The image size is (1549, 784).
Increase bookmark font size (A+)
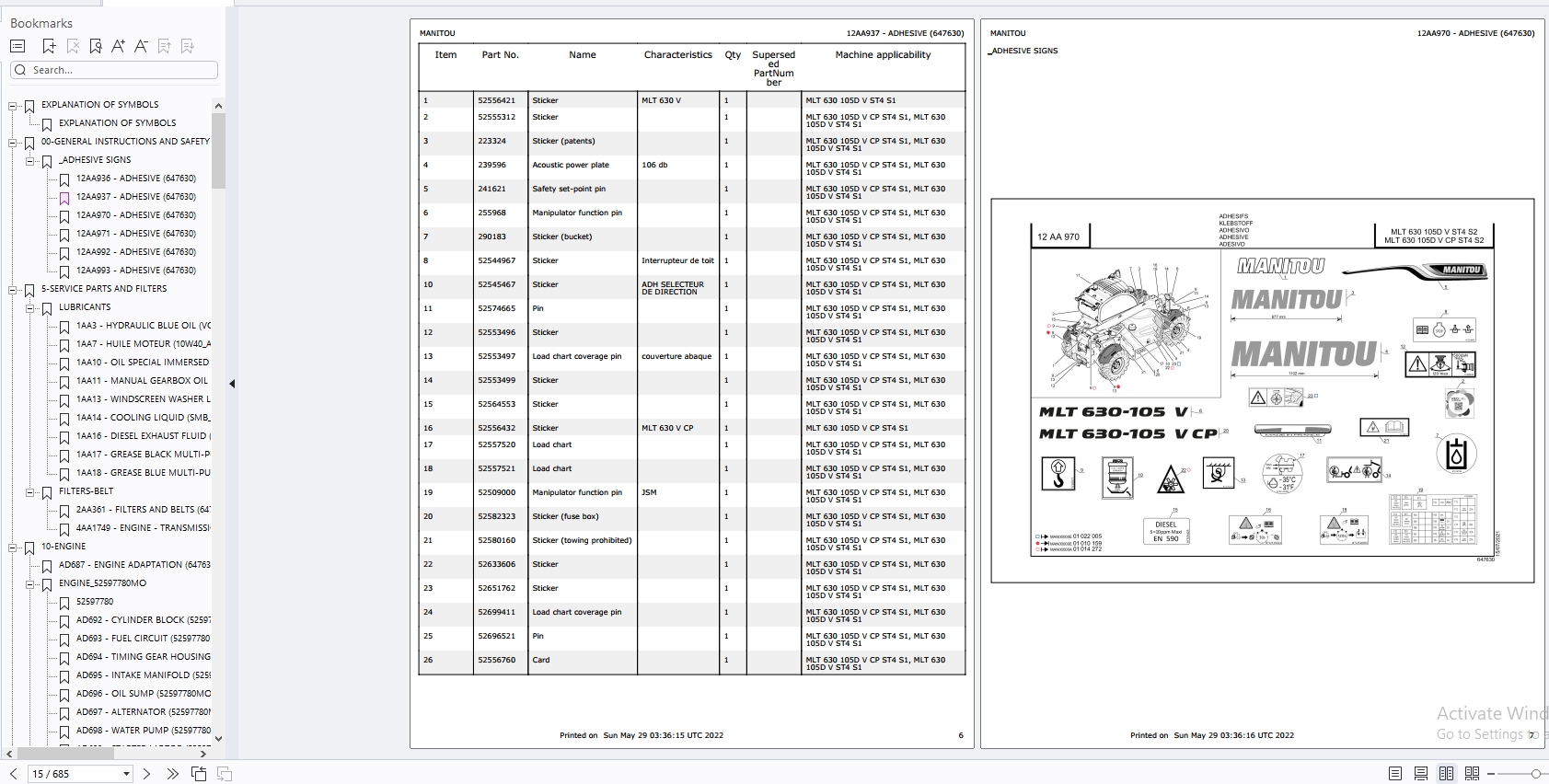tap(118, 46)
